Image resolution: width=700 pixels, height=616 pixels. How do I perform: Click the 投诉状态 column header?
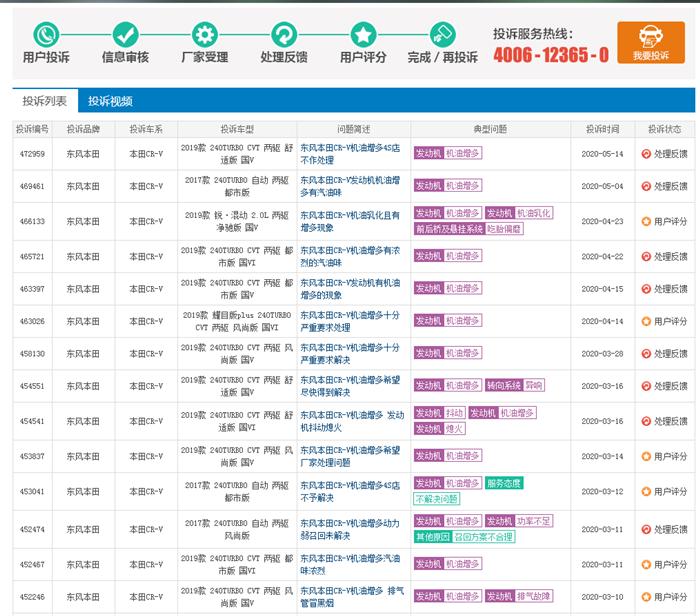pyautogui.click(x=665, y=129)
